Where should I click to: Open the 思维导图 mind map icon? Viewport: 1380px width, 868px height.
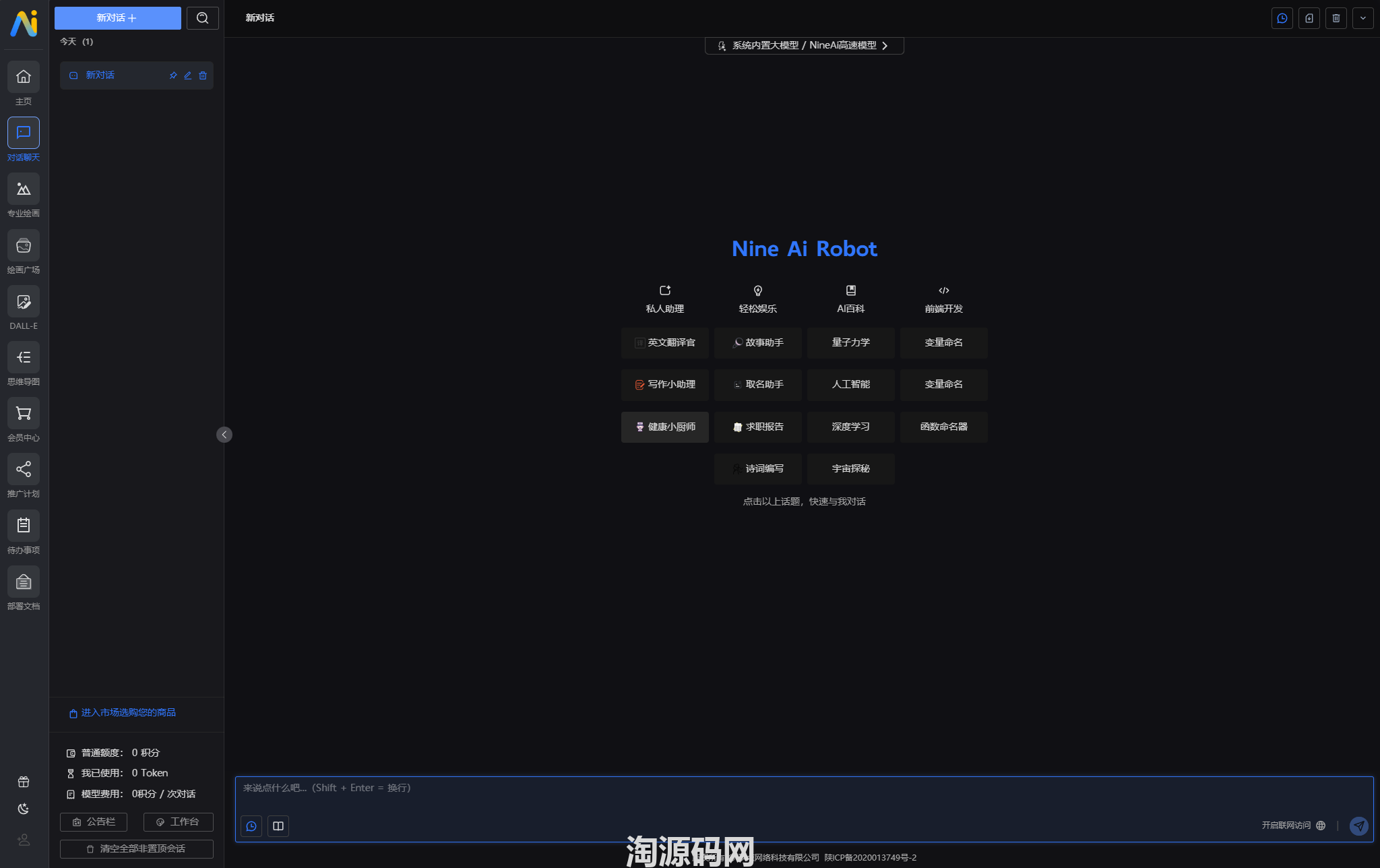click(x=24, y=357)
